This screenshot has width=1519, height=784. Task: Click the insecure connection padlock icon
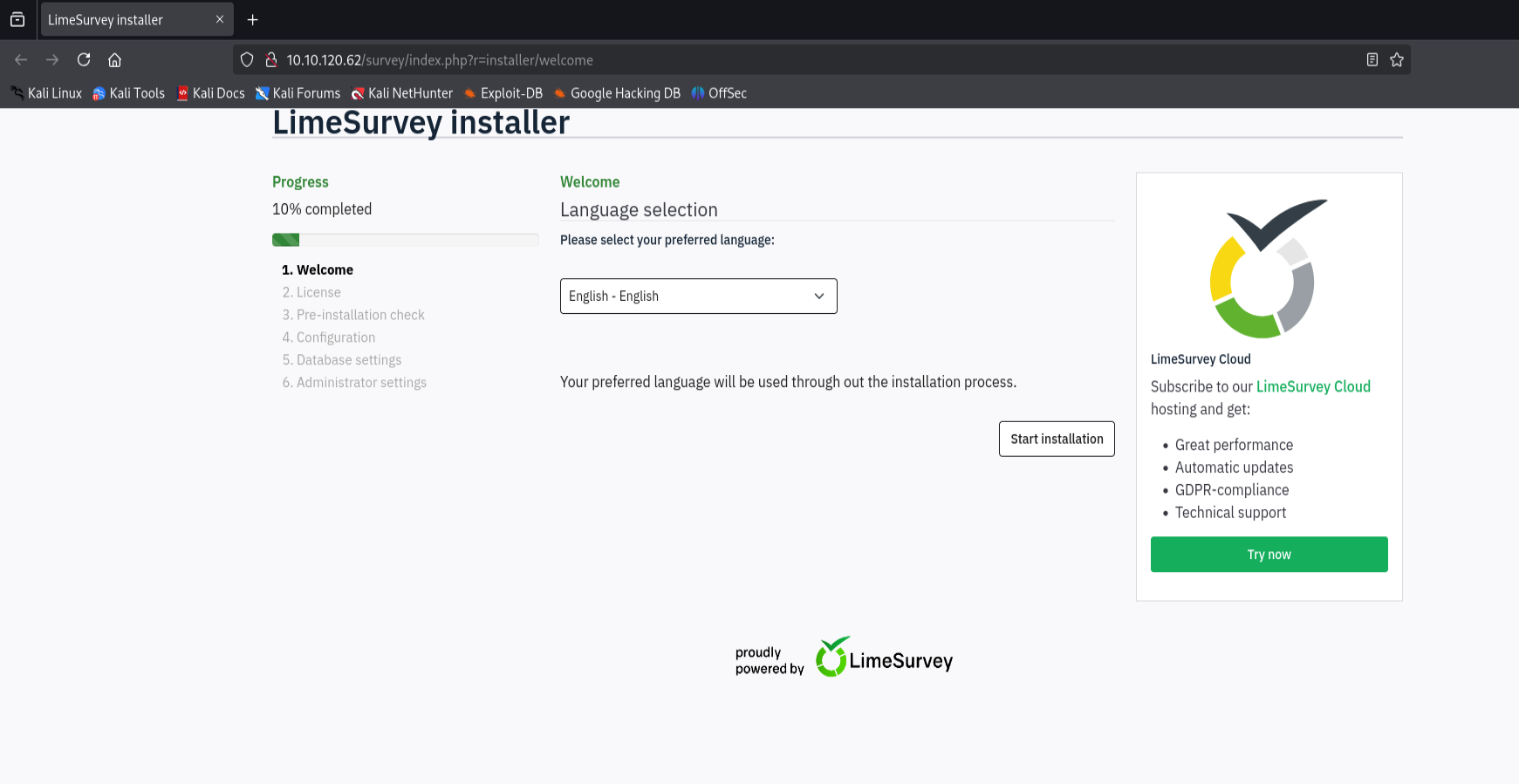[271, 60]
